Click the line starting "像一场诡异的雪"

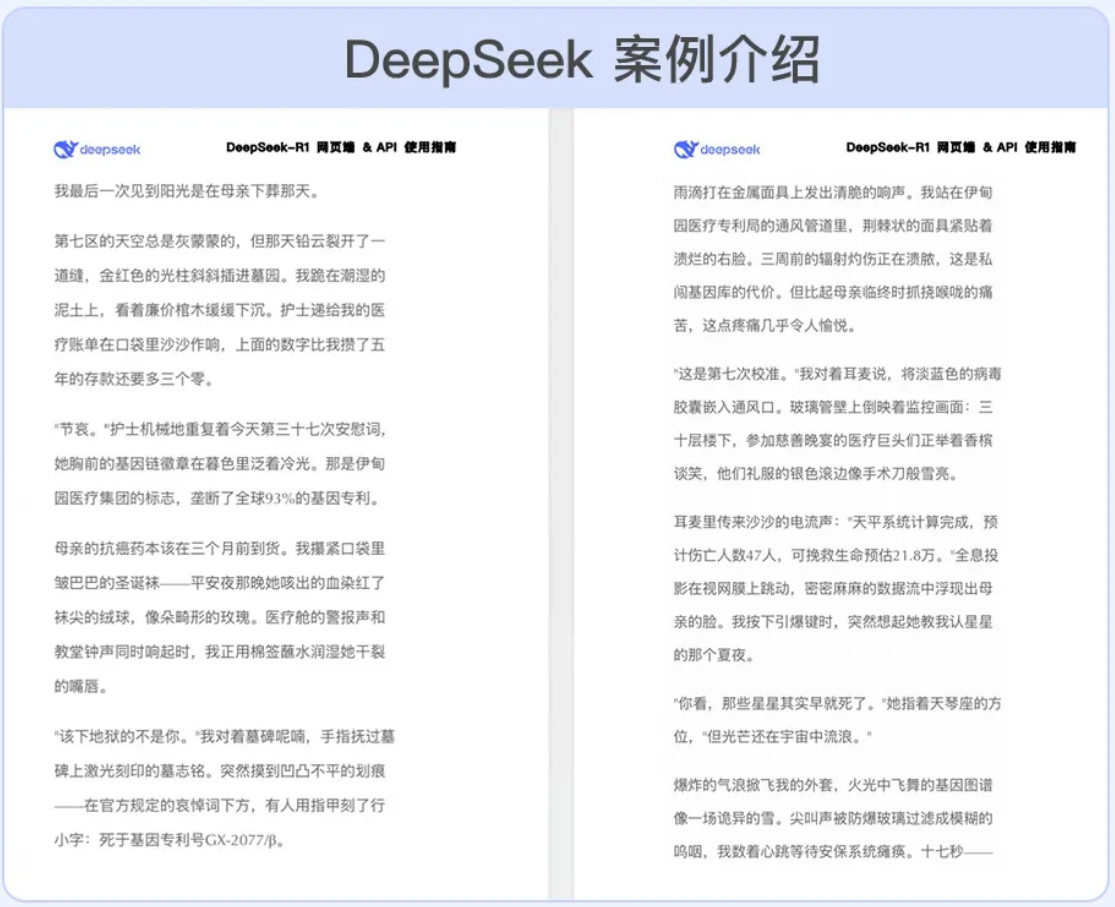click(x=833, y=819)
